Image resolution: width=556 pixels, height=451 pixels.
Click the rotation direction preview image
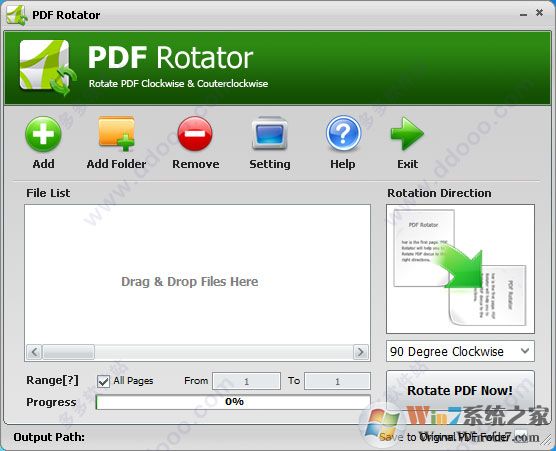(x=460, y=269)
